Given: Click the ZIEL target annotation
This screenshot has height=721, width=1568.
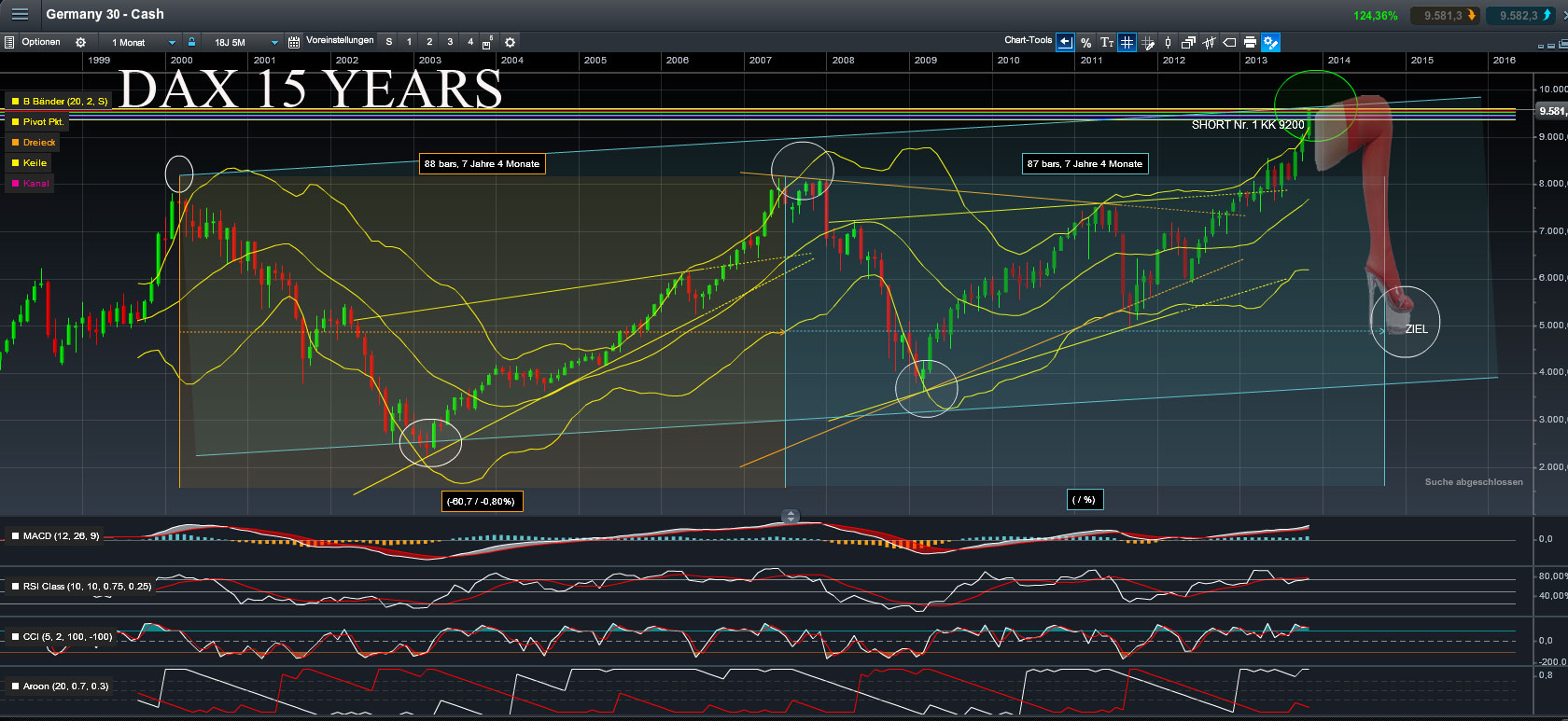Looking at the screenshot, I should click(1416, 328).
